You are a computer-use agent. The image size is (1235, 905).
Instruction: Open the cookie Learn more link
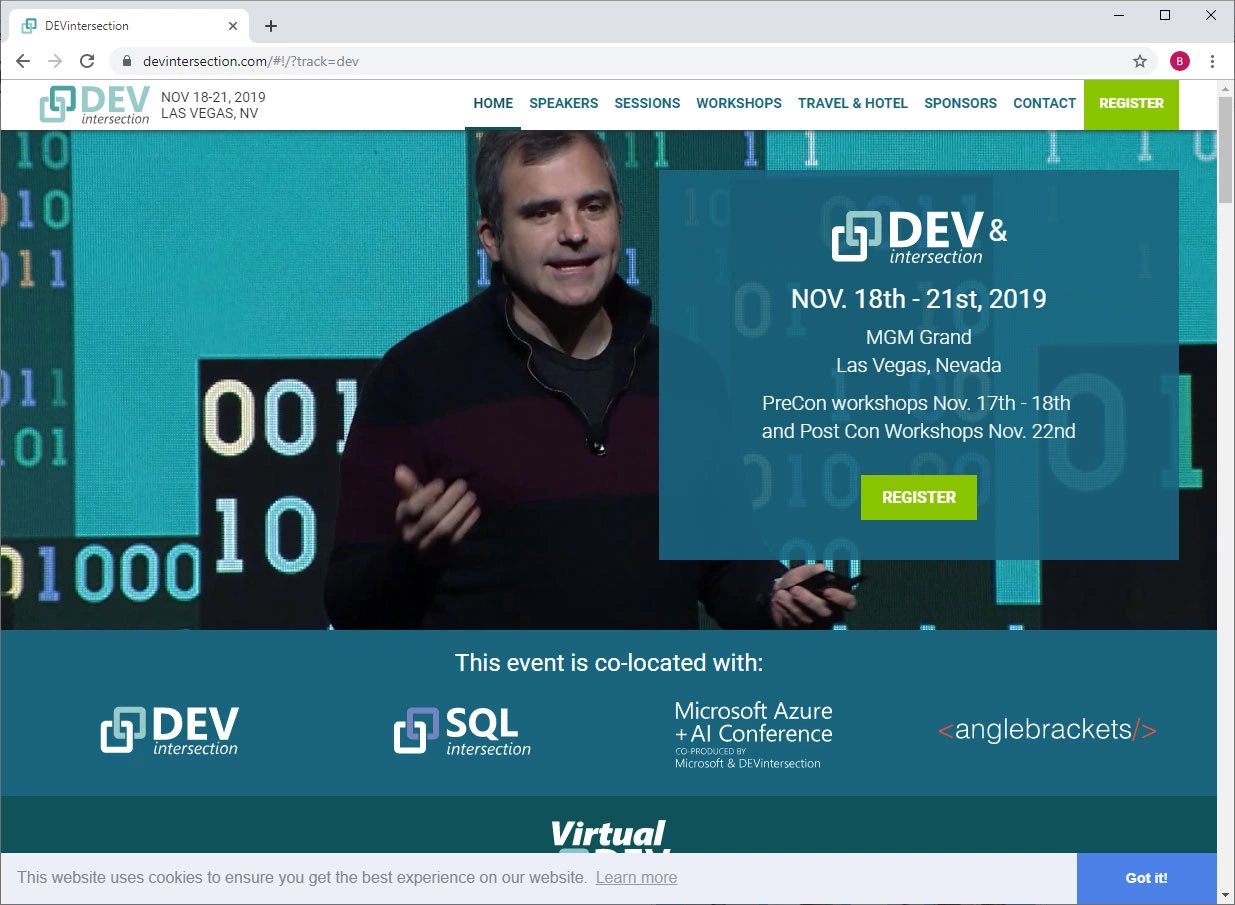tap(636, 878)
